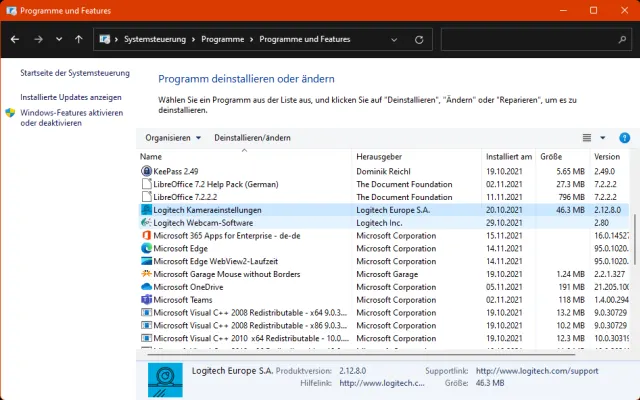Go forward with the right arrow

38,40
